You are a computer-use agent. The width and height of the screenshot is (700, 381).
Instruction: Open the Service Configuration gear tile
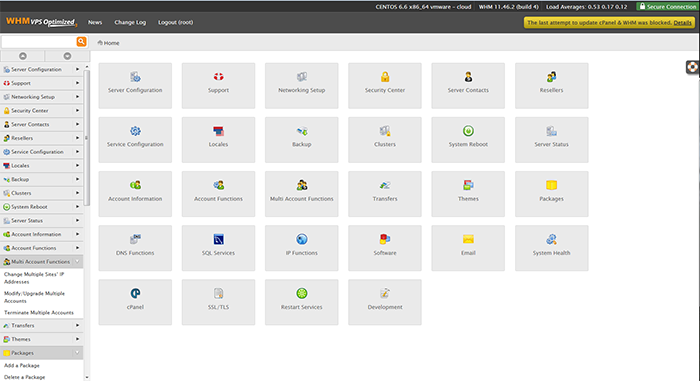(135, 140)
